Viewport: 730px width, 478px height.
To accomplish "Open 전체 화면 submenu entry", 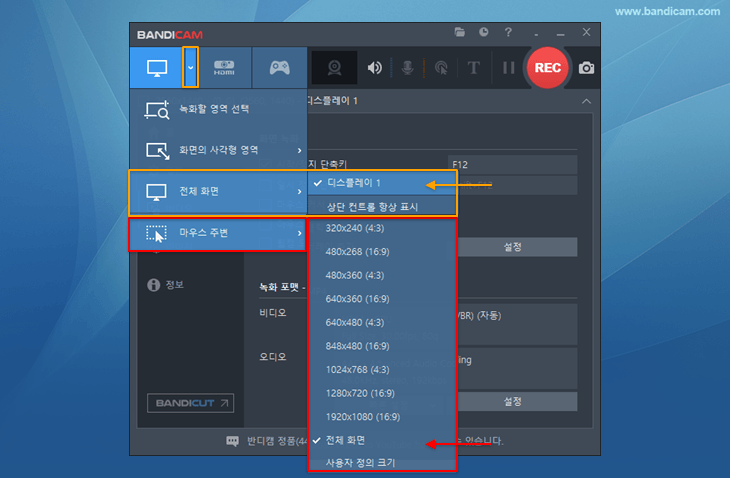I will pyautogui.click(x=218, y=191).
